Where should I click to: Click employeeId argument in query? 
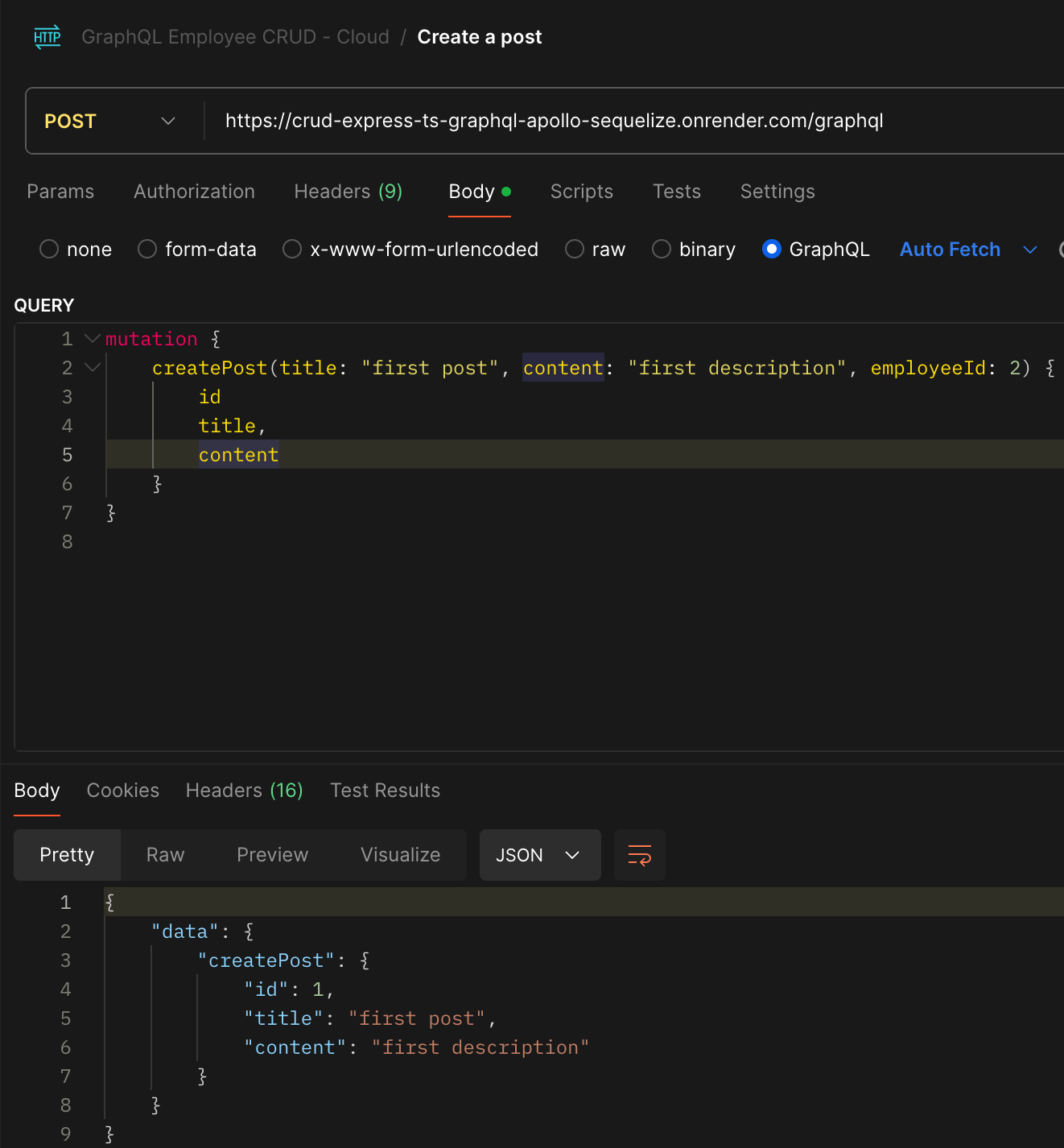click(x=929, y=368)
